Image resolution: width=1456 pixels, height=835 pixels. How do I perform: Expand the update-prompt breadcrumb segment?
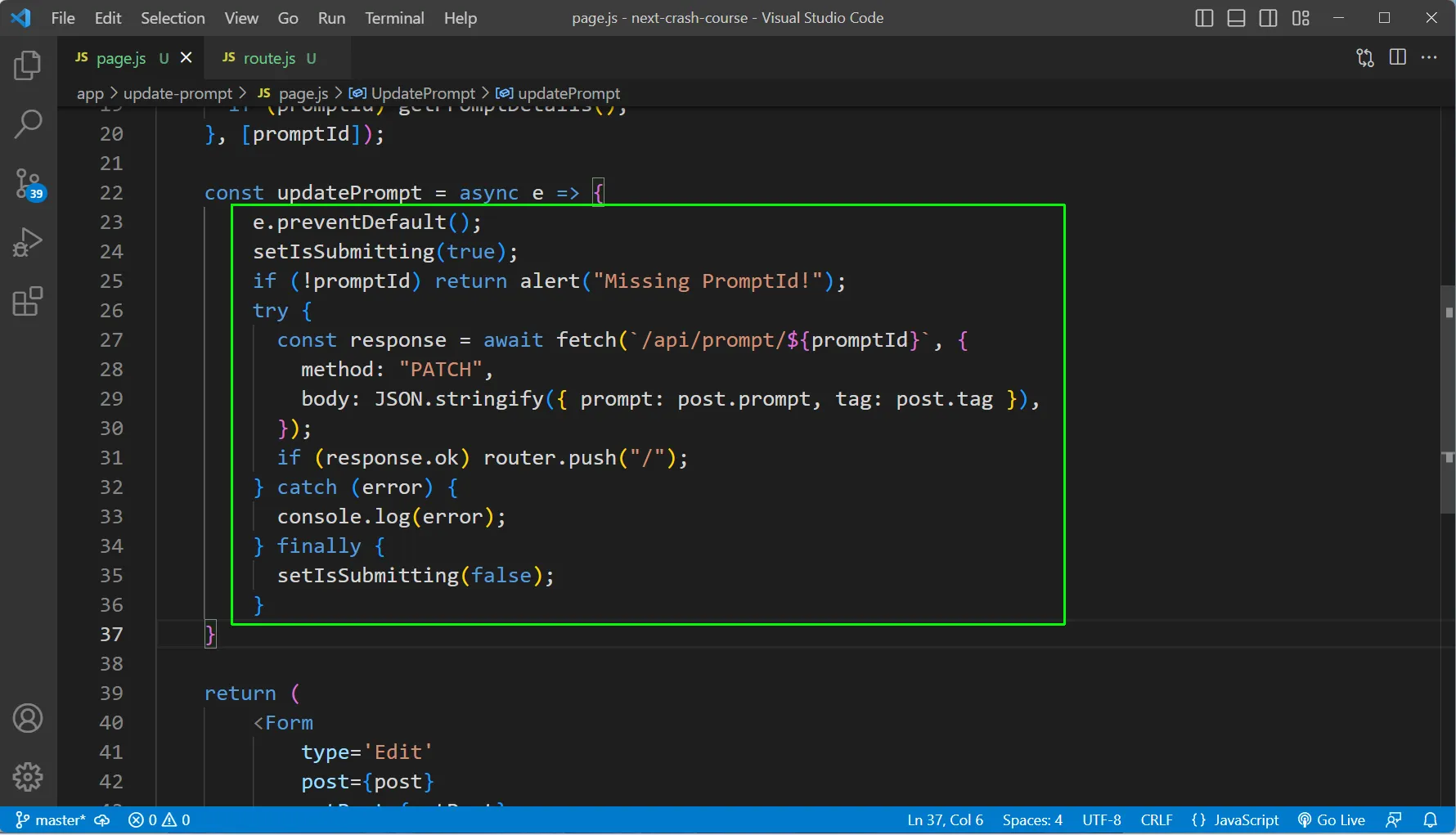[x=178, y=93]
